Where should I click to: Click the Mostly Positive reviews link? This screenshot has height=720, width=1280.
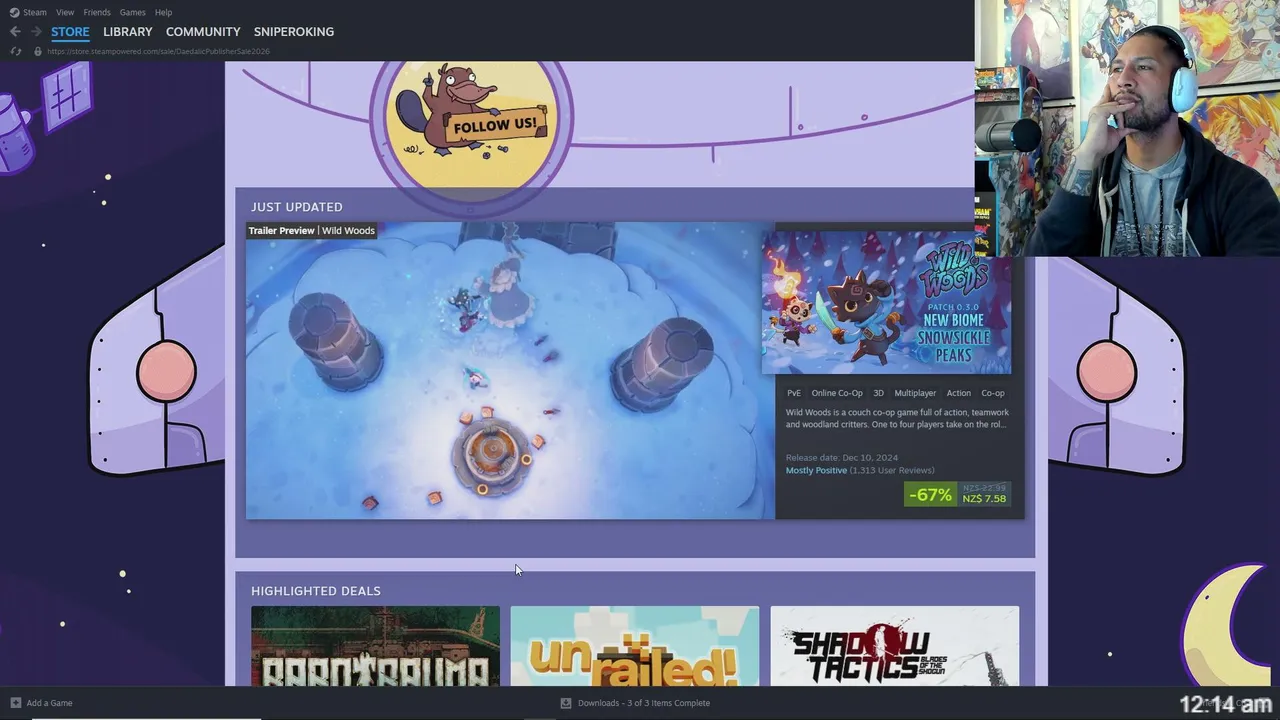[816, 470]
